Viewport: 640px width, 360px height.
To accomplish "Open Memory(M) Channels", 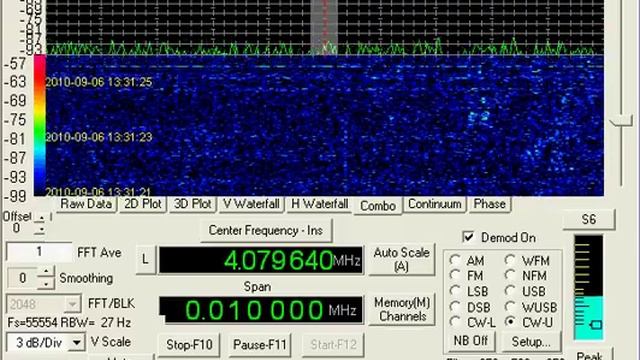I will pyautogui.click(x=402, y=309).
